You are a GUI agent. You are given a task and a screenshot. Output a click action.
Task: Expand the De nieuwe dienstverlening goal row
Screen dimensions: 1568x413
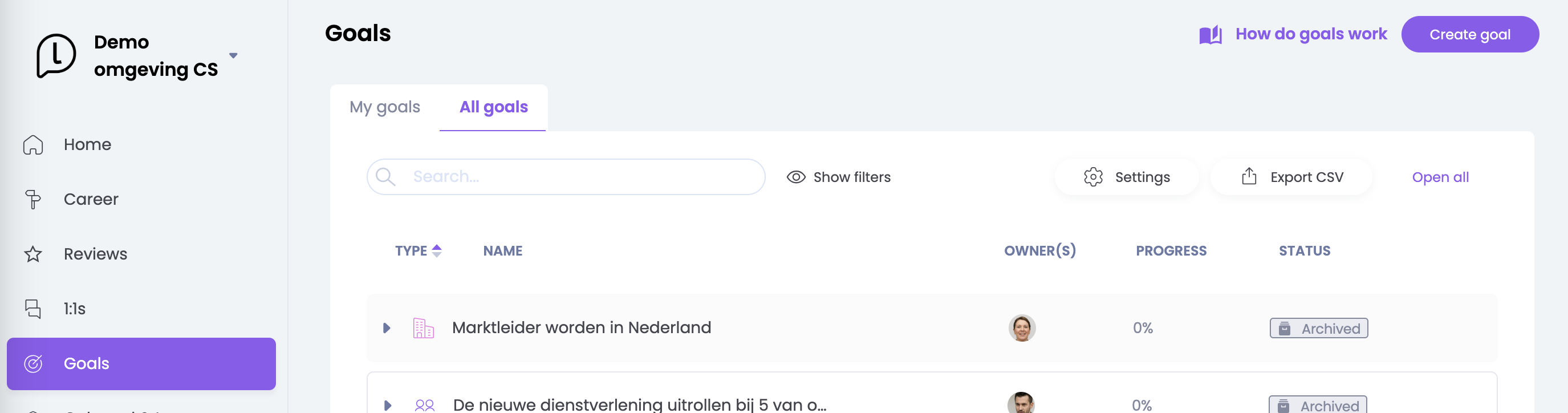coord(388,405)
